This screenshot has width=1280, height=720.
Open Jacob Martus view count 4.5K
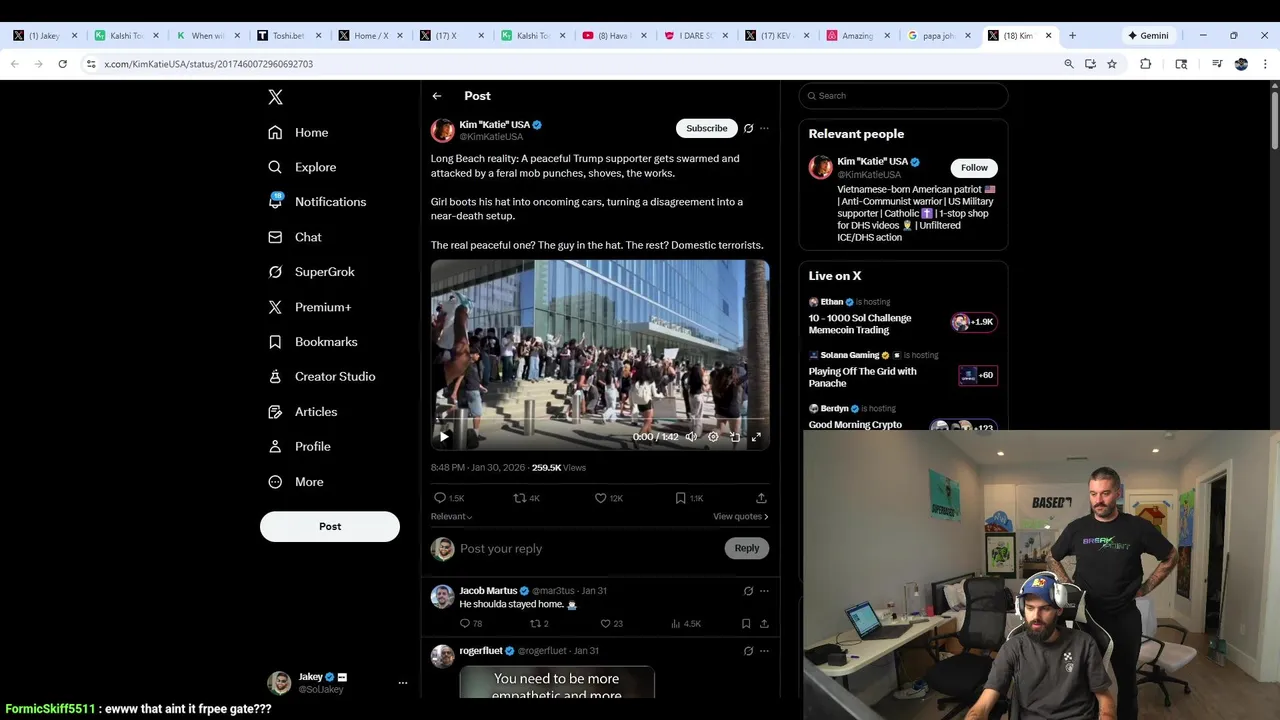pos(686,624)
